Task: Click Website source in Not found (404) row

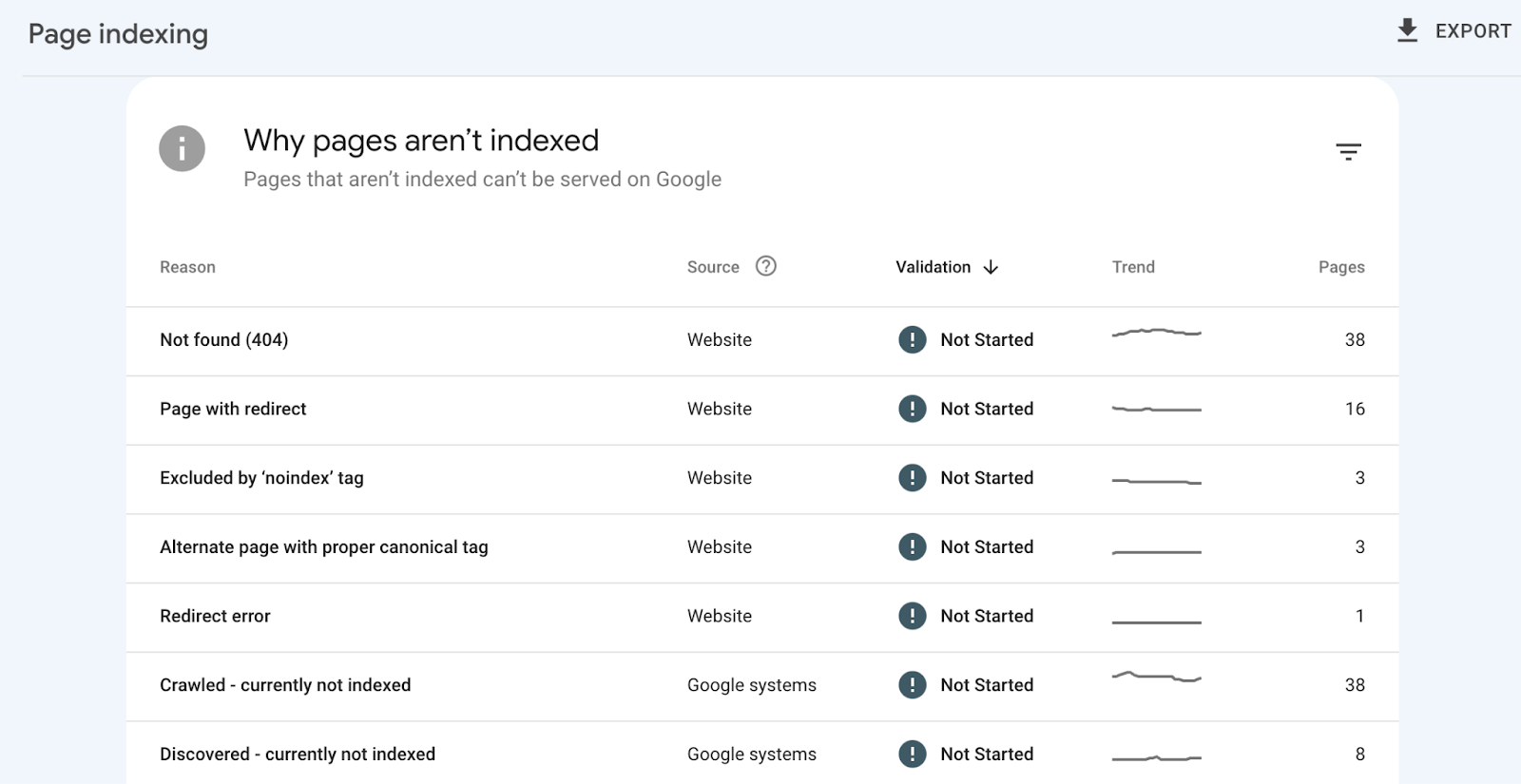Action: point(720,339)
